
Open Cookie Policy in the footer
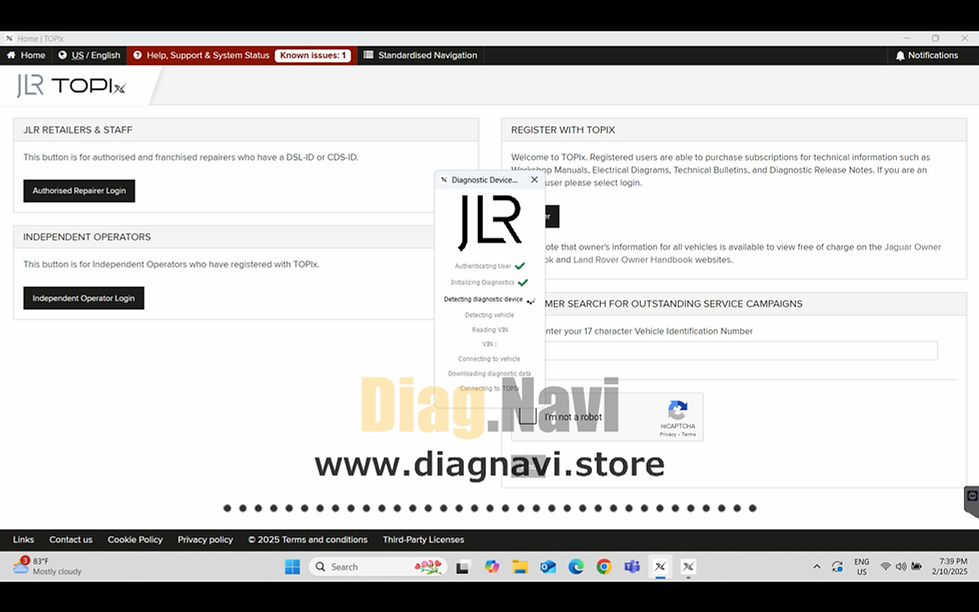135,540
